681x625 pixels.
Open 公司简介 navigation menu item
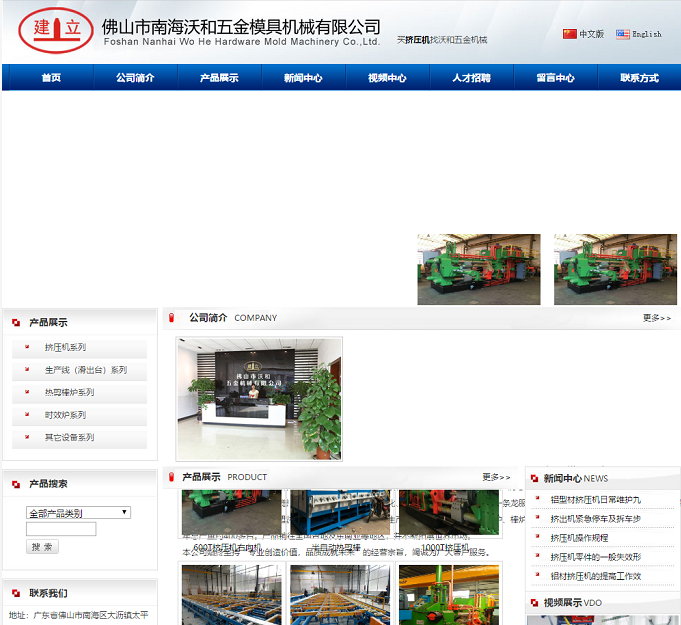coord(135,78)
